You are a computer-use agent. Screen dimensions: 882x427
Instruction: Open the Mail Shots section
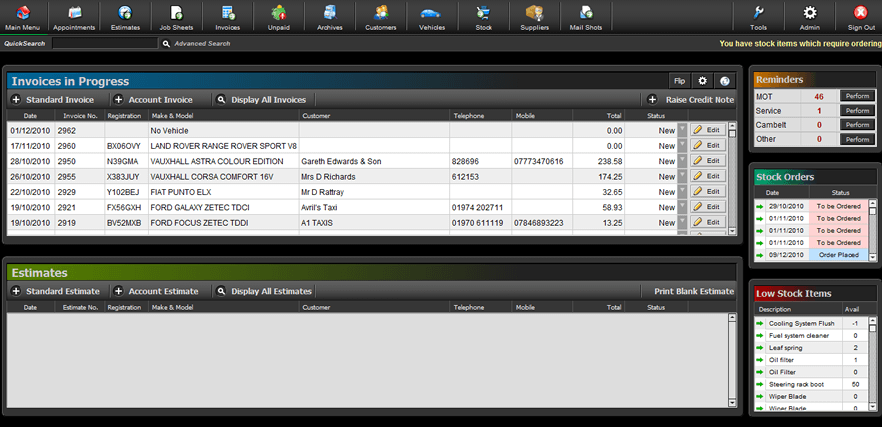[x=586, y=17]
